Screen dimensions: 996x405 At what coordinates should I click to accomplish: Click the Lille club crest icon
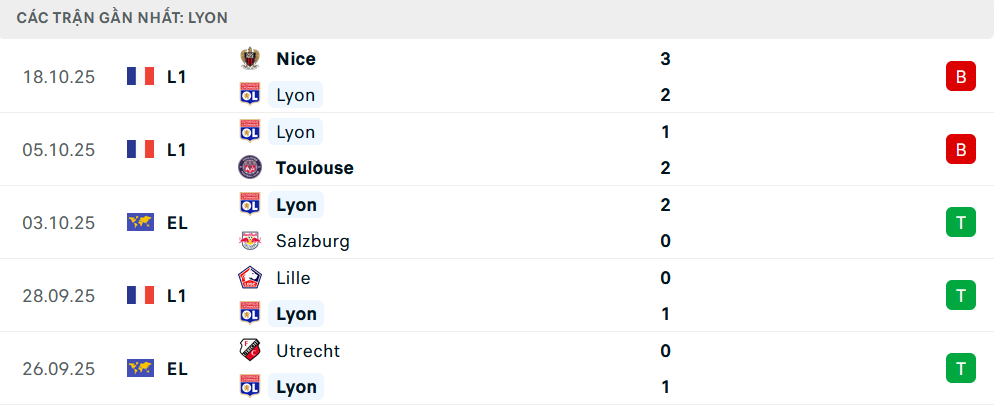pyautogui.click(x=250, y=278)
